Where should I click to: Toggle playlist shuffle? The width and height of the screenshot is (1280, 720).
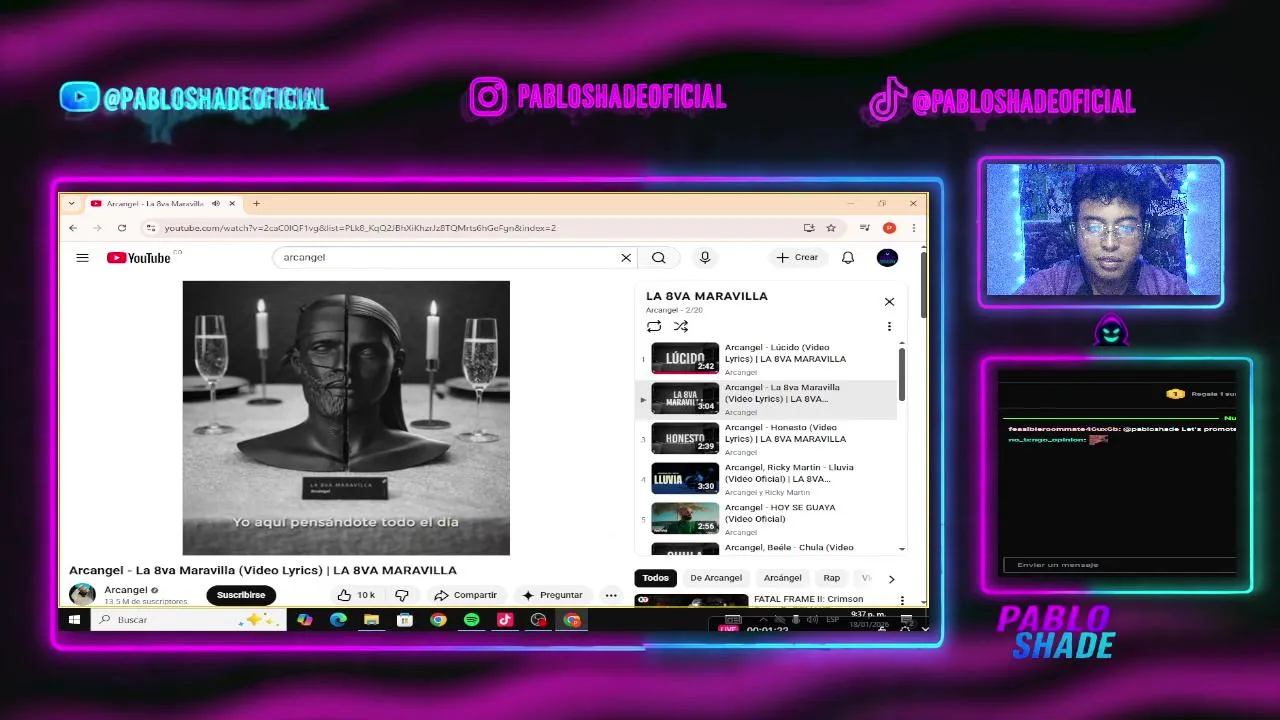click(x=681, y=326)
